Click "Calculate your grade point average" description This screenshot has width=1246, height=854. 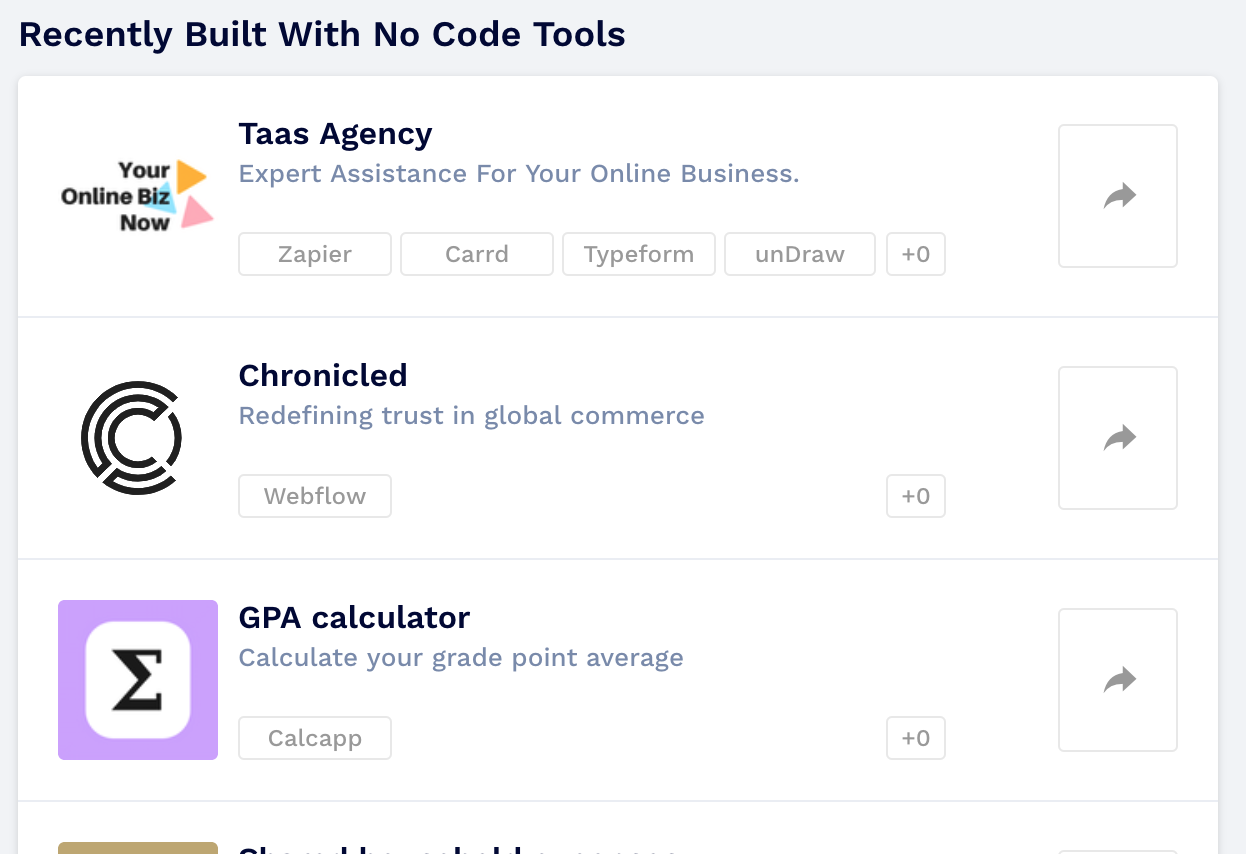[x=461, y=658]
